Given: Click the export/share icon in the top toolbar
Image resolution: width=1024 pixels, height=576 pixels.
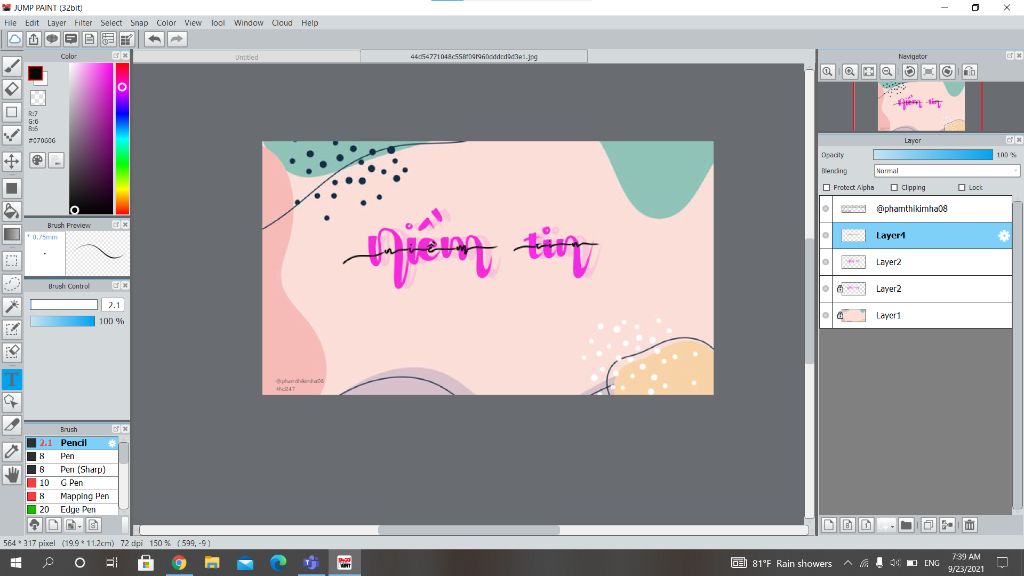Looking at the screenshot, I should pos(33,39).
